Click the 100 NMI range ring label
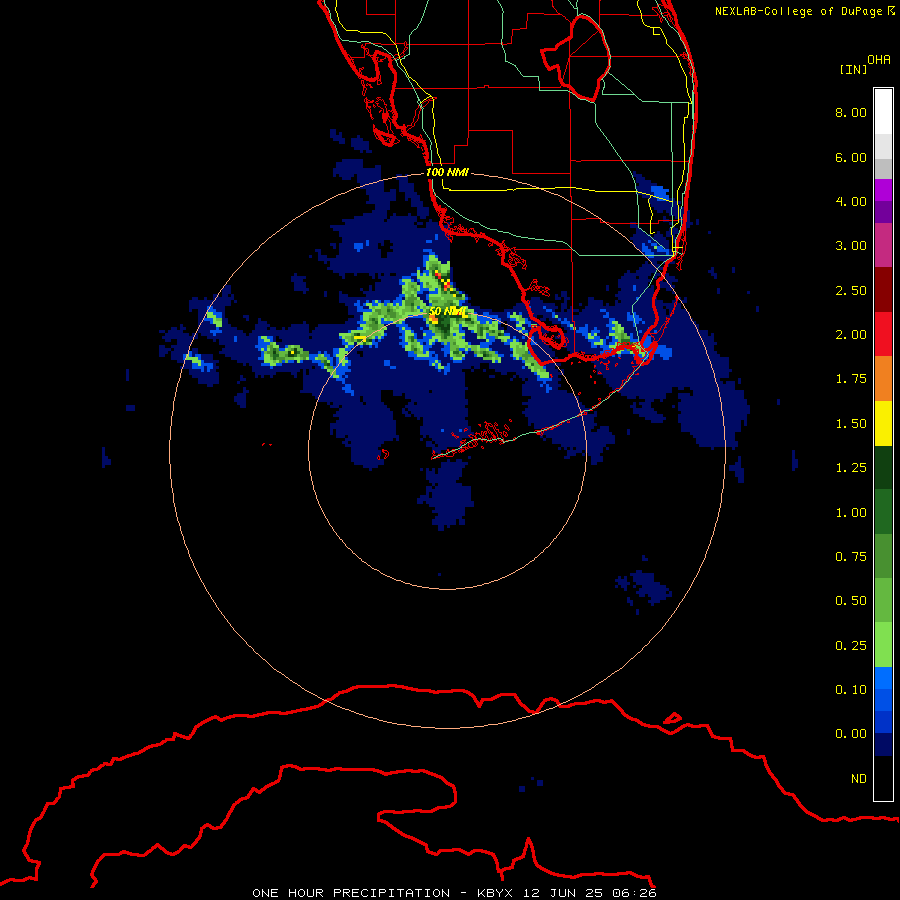 (447, 172)
